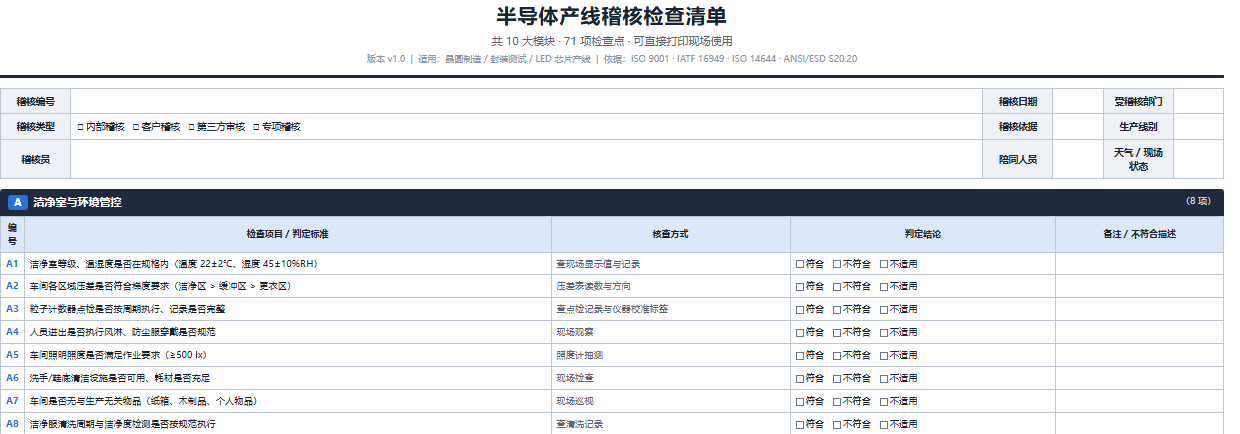Mark row A7 as 符合
This screenshot has width=1240, height=434.
click(x=799, y=401)
